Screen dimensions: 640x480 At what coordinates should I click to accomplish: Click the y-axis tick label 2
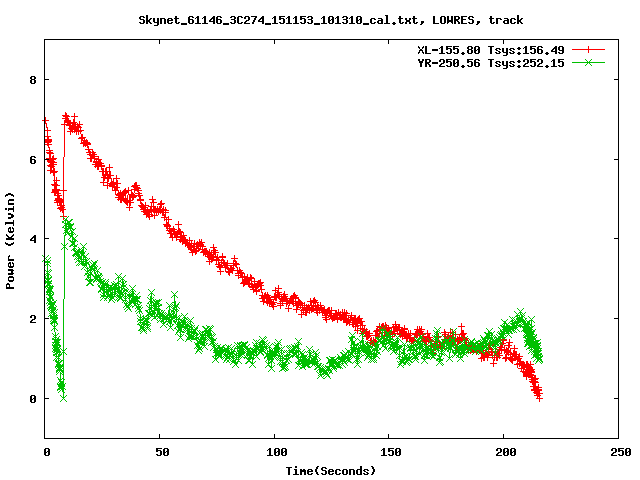click(35, 319)
